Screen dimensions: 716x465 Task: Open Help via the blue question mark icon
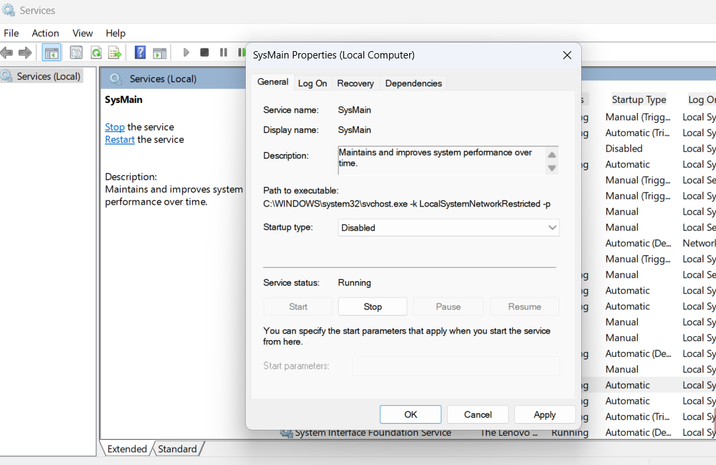click(x=140, y=53)
